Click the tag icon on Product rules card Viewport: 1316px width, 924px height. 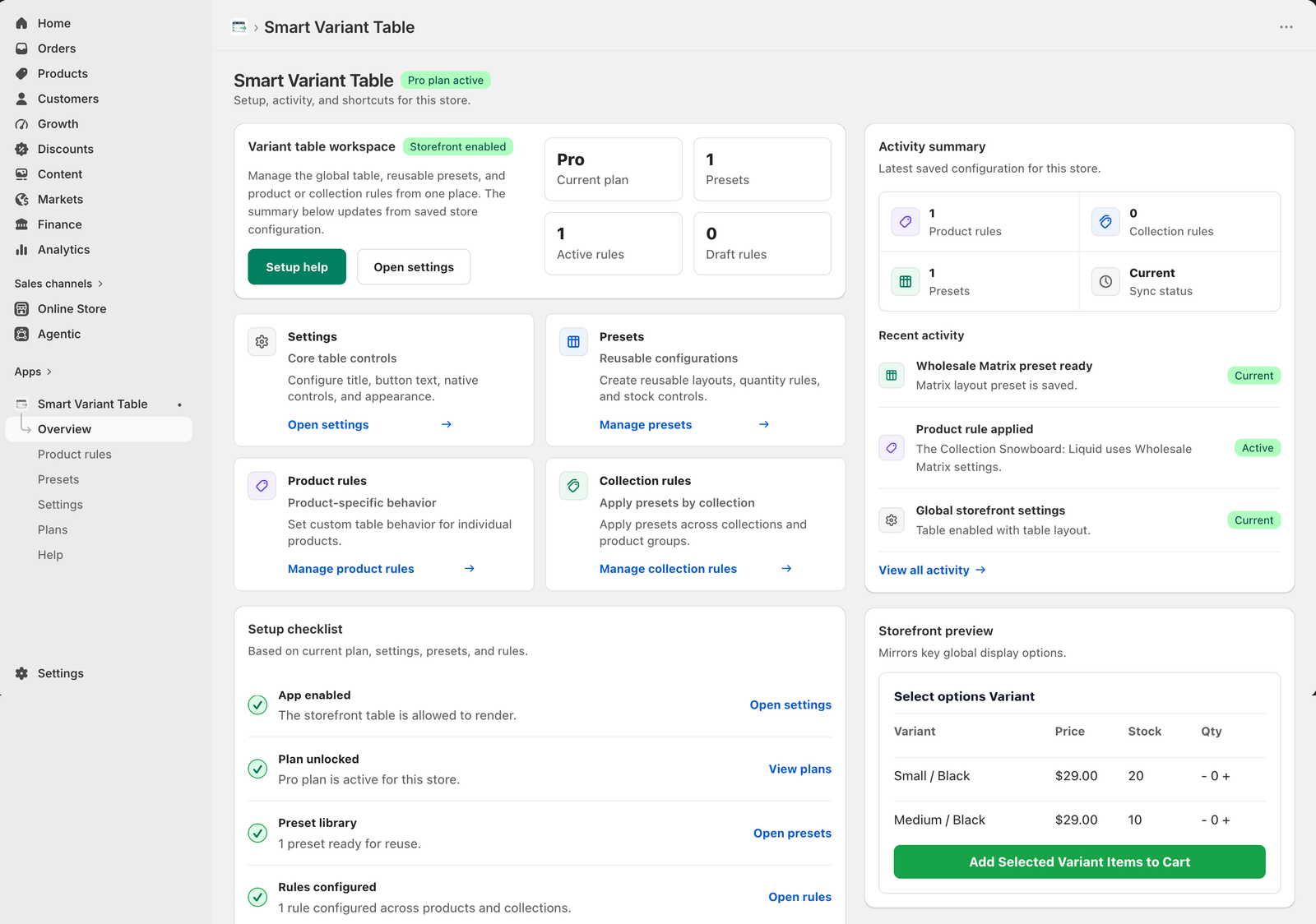pos(262,486)
